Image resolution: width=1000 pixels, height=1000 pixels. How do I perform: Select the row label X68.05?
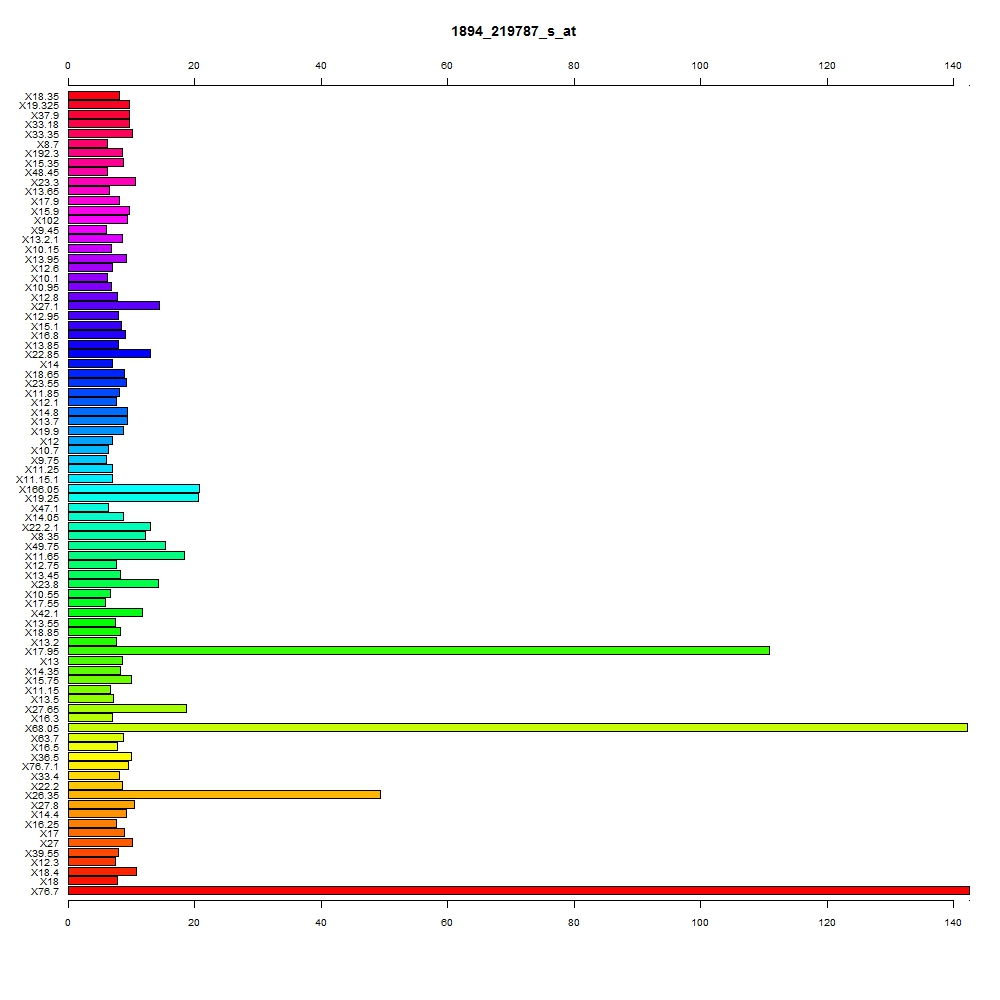pyautogui.click(x=41, y=728)
